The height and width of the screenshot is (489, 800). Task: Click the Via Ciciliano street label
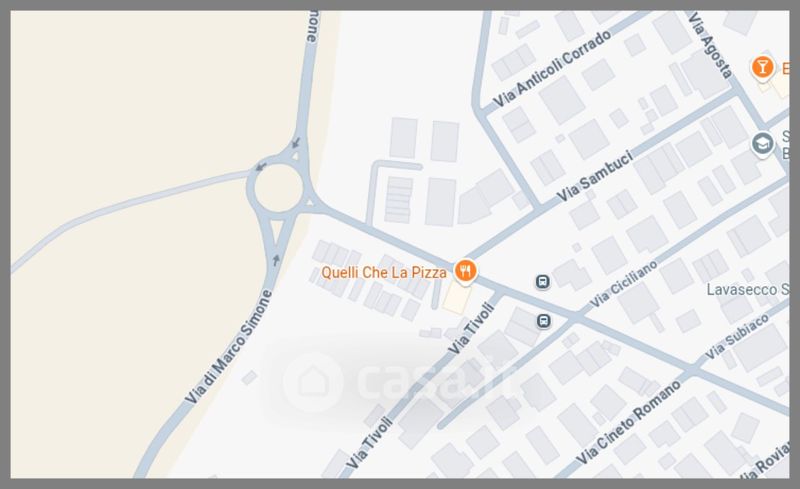pyautogui.click(x=623, y=284)
